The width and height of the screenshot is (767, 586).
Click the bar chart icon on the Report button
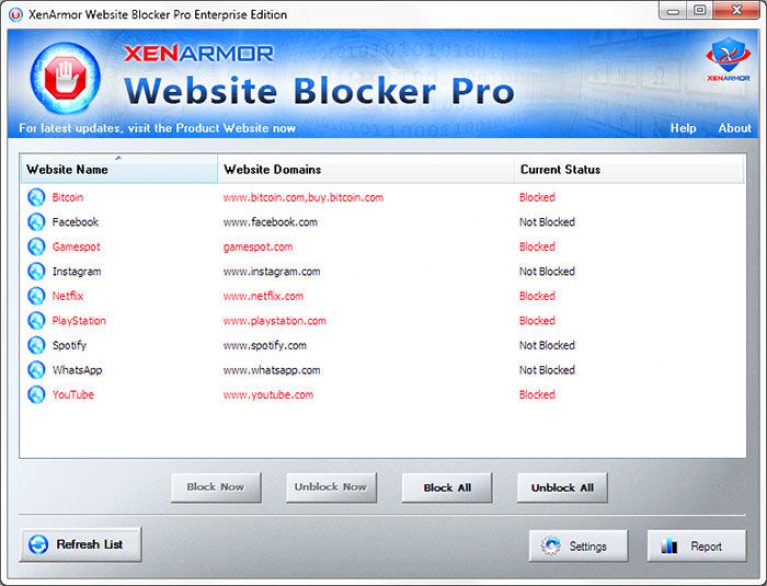coord(669,546)
